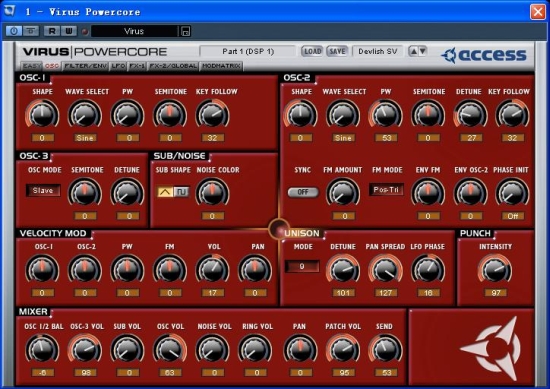Viewport: 550px width, 389px height.
Task: Click the OSC-2 SHAPE knob
Action: [x=300, y=115]
